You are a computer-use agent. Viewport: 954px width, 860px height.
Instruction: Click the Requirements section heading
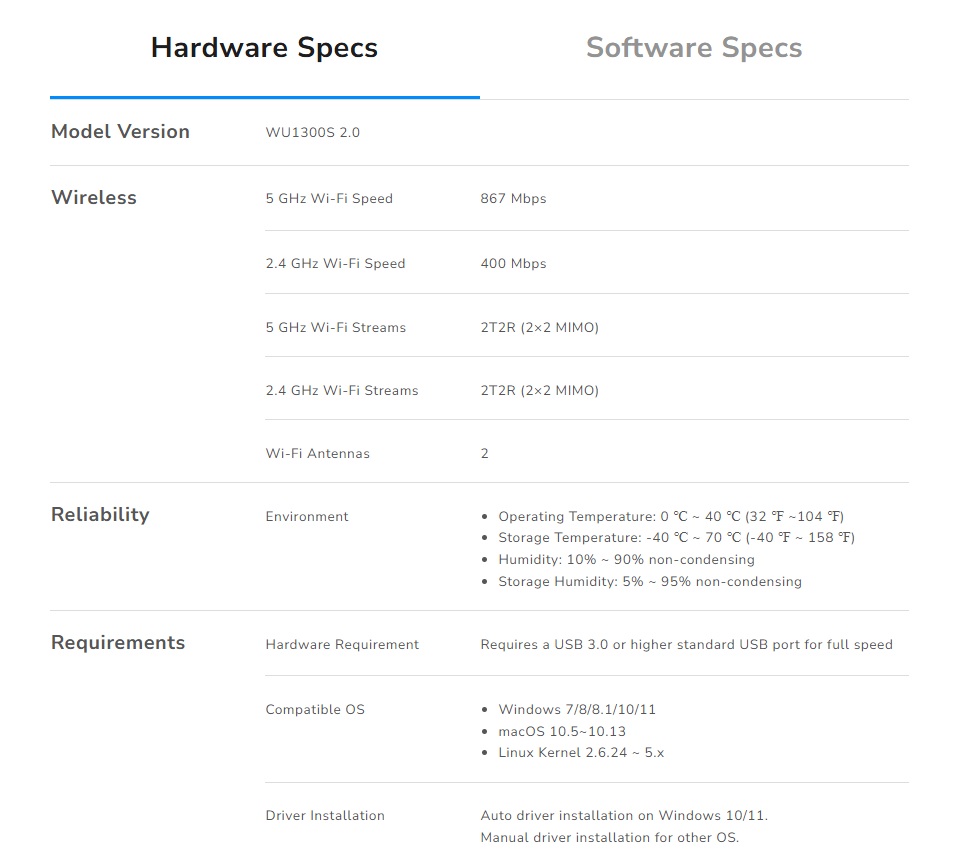click(118, 643)
